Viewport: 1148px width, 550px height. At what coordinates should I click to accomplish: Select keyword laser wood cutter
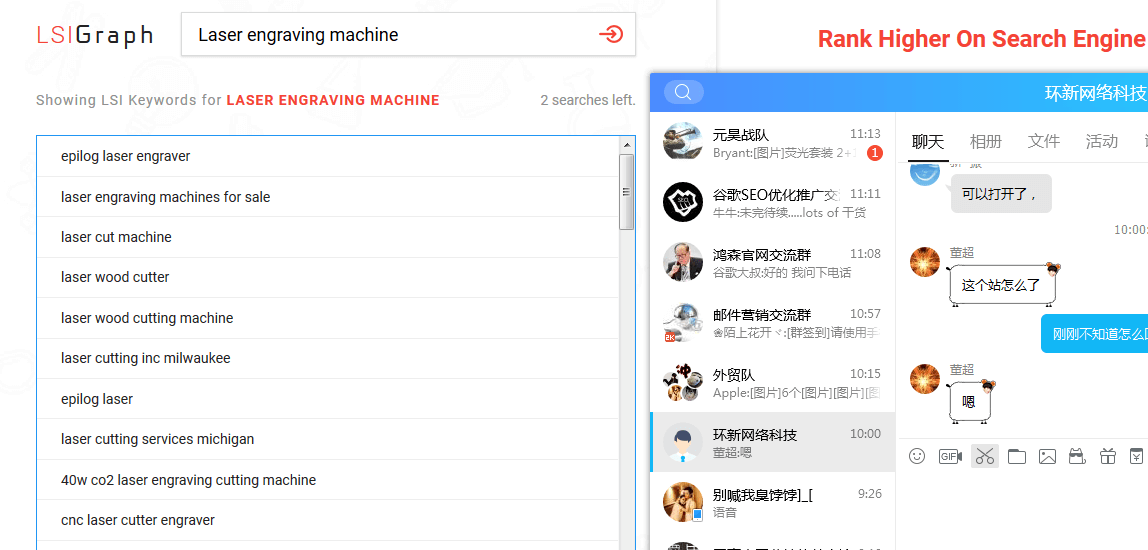328,278
